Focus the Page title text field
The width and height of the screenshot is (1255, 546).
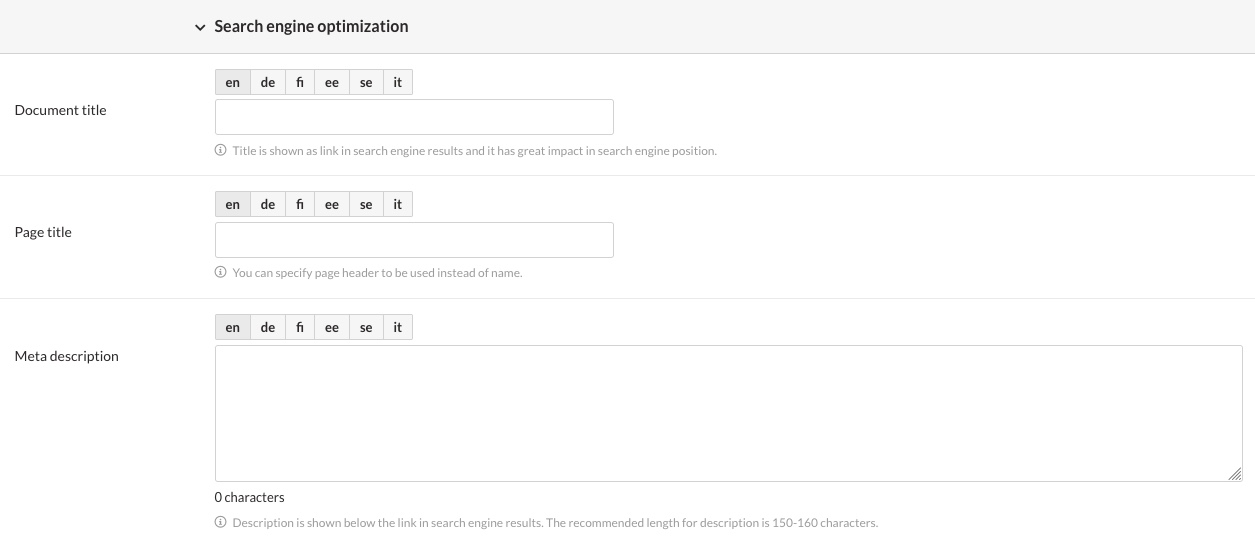[x=414, y=240]
